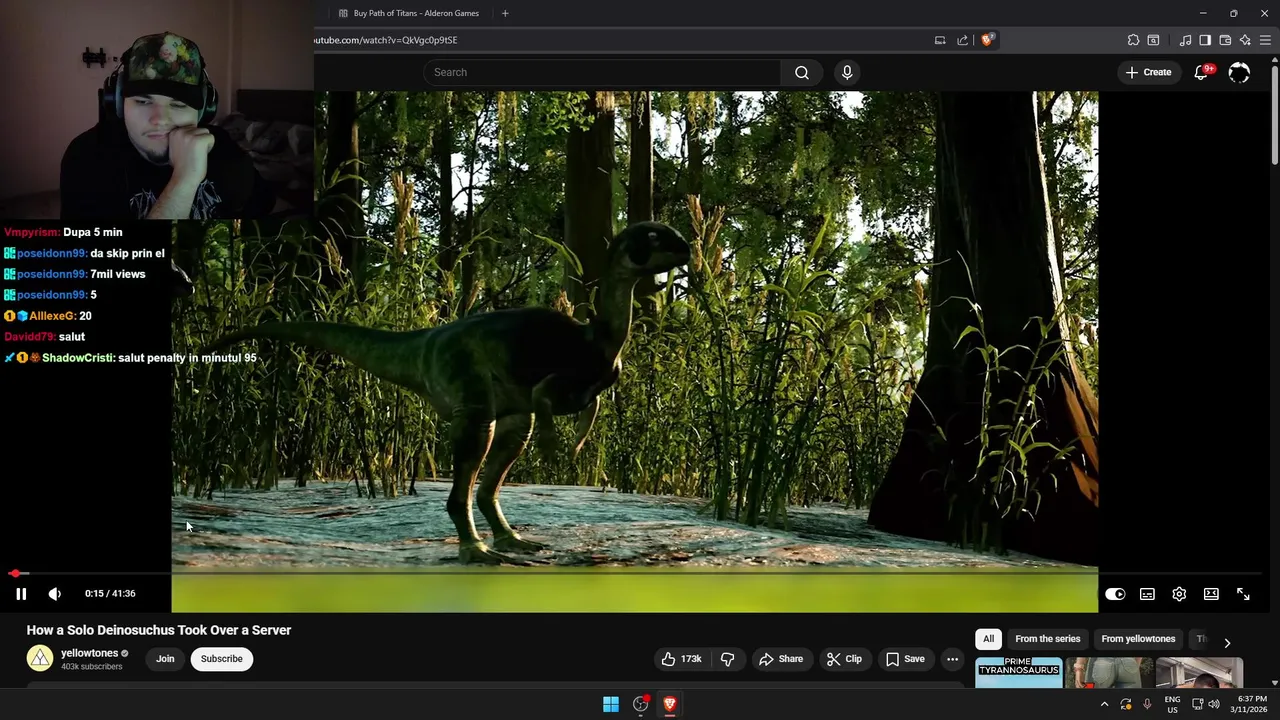Turn on subtitles with the captions icon

pos(1147,594)
